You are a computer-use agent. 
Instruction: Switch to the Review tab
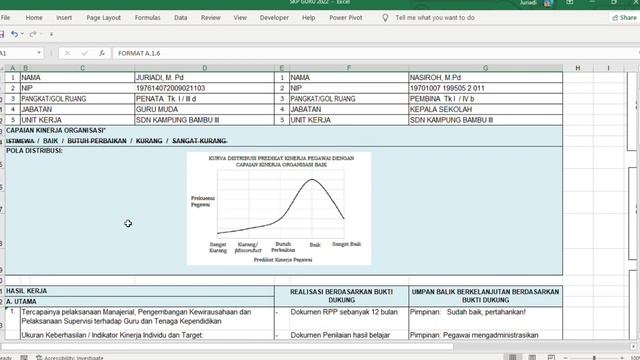click(x=211, y=18)
